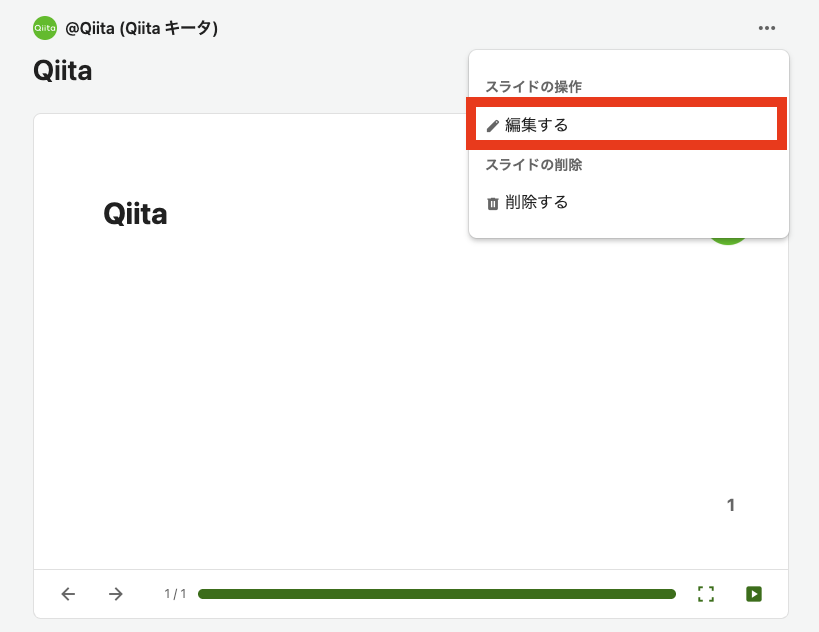
Task: Click the スライドの削除 section label
Action: (x=533, y=165)
